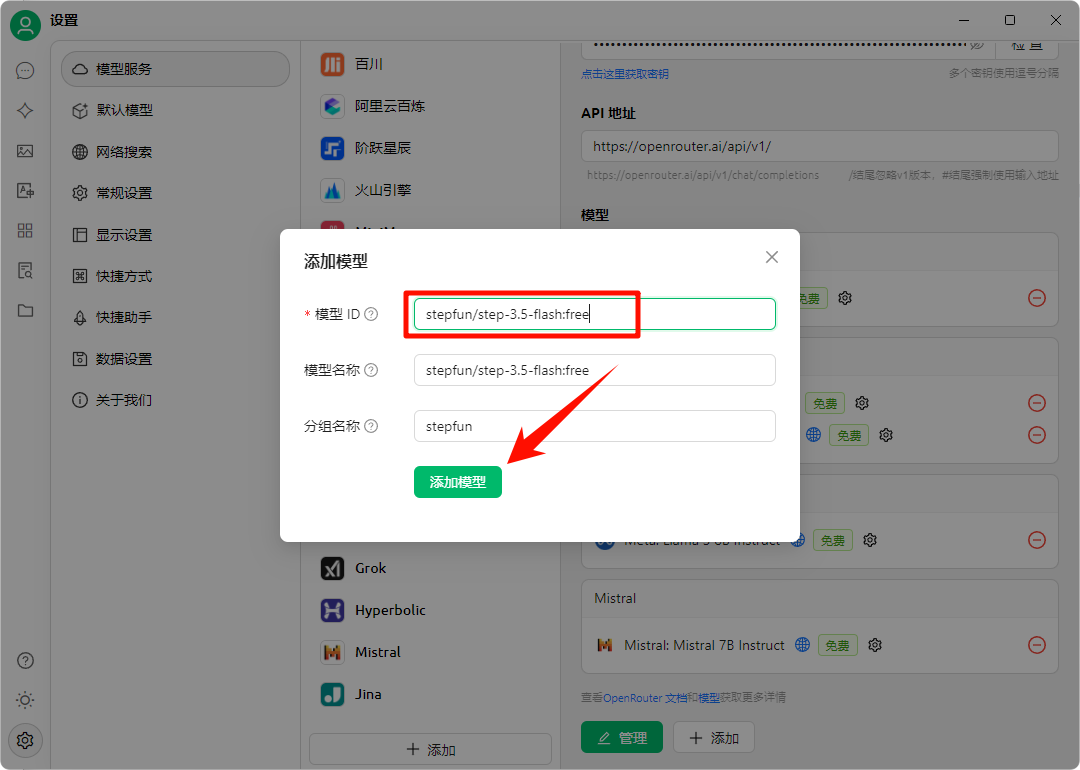1080x770 pixels.
Task: Open 数据设置 settings section
Action: (175, 359)
